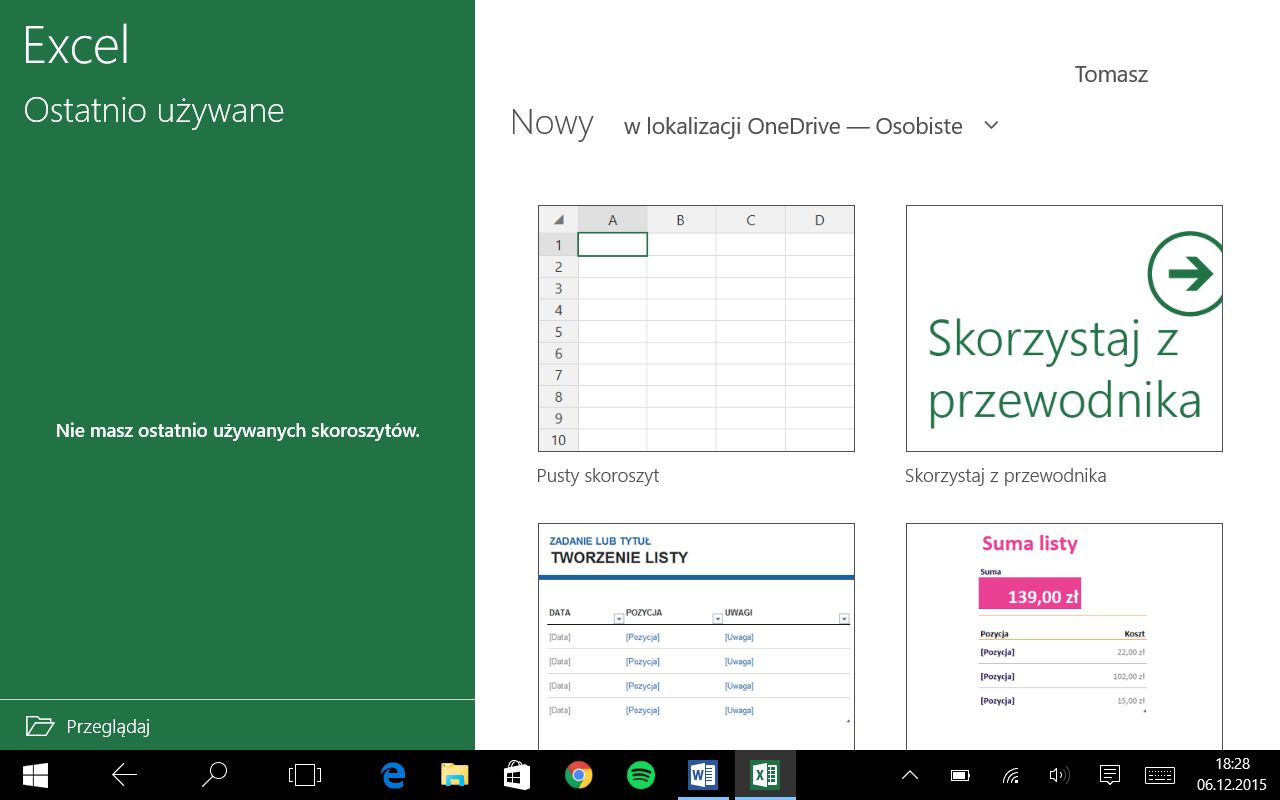Launch Microsoft Edge from taskbar

(x=393, y=775)
